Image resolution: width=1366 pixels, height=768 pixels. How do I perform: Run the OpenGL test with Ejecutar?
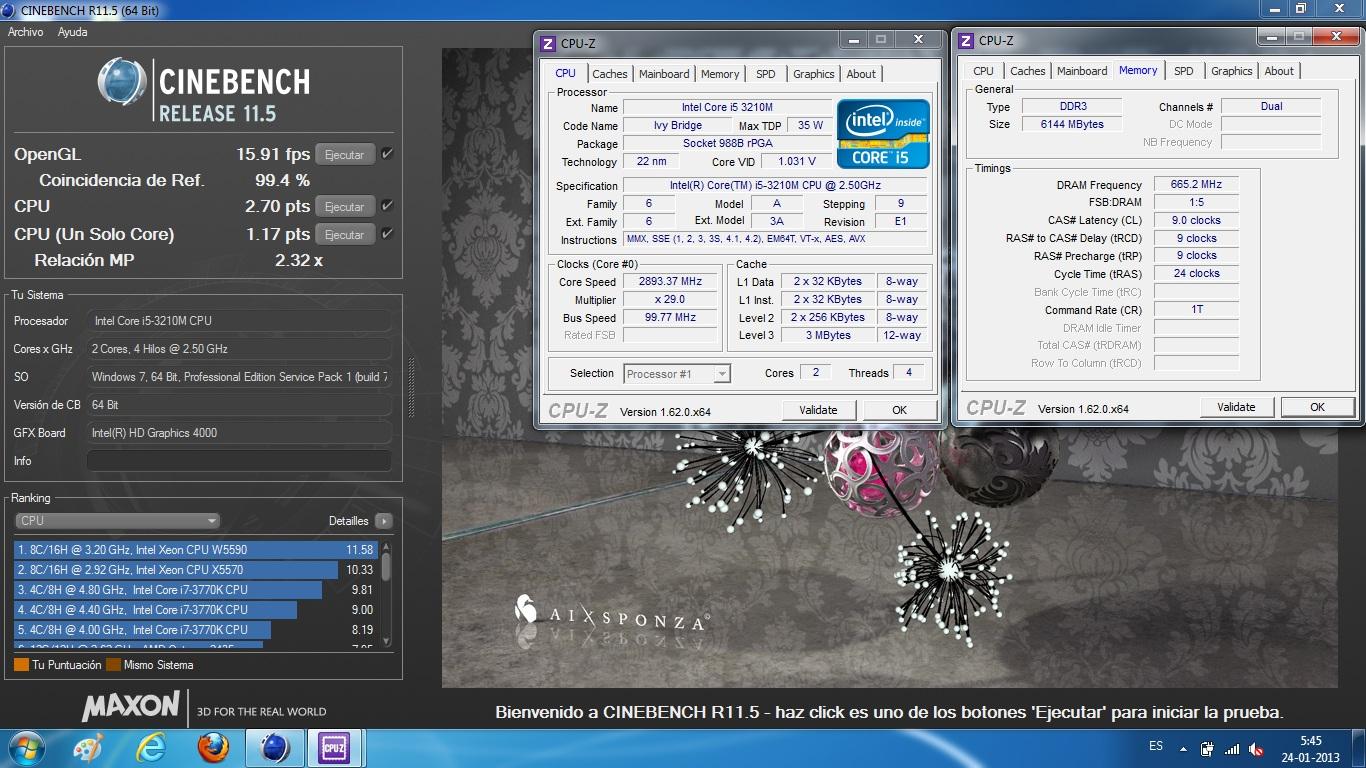coord(345,155)
